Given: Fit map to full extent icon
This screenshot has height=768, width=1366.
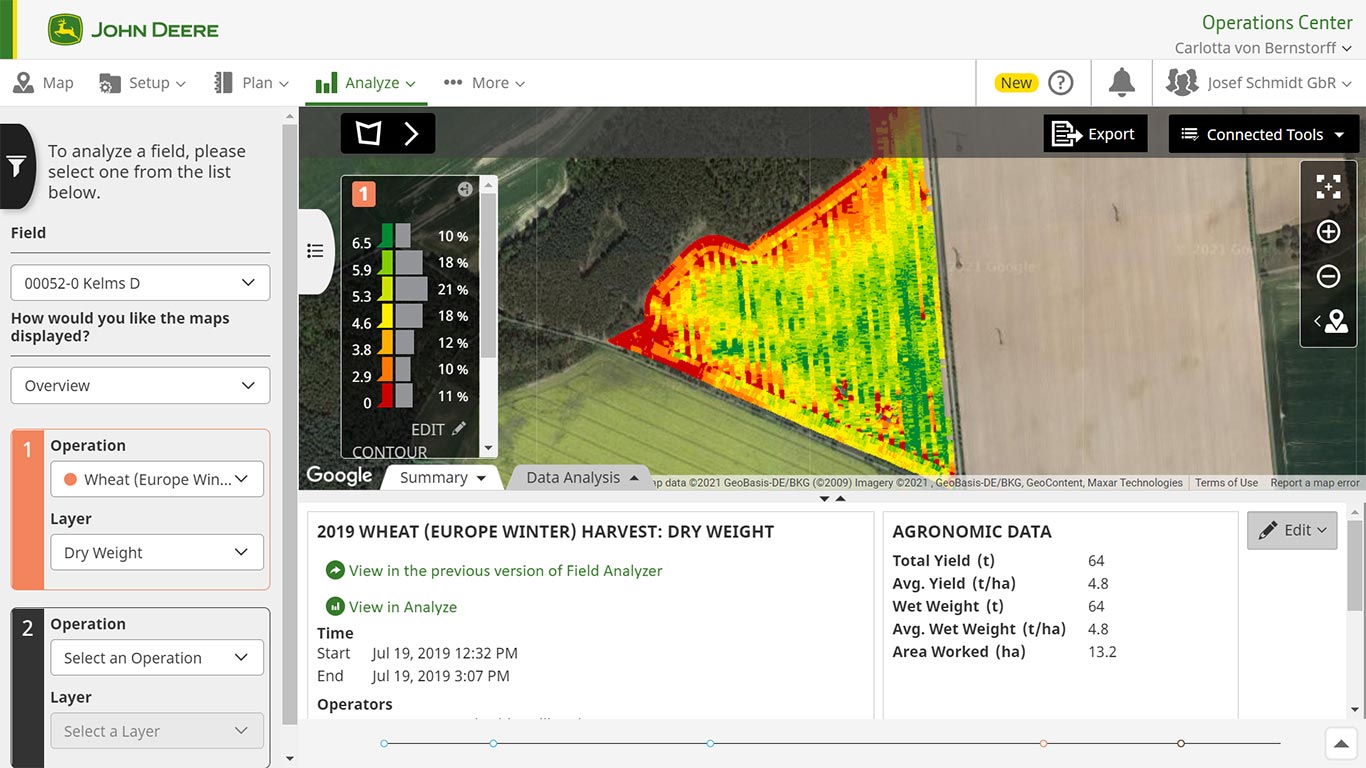Looking at the screenshot, I should [1328, 187].
